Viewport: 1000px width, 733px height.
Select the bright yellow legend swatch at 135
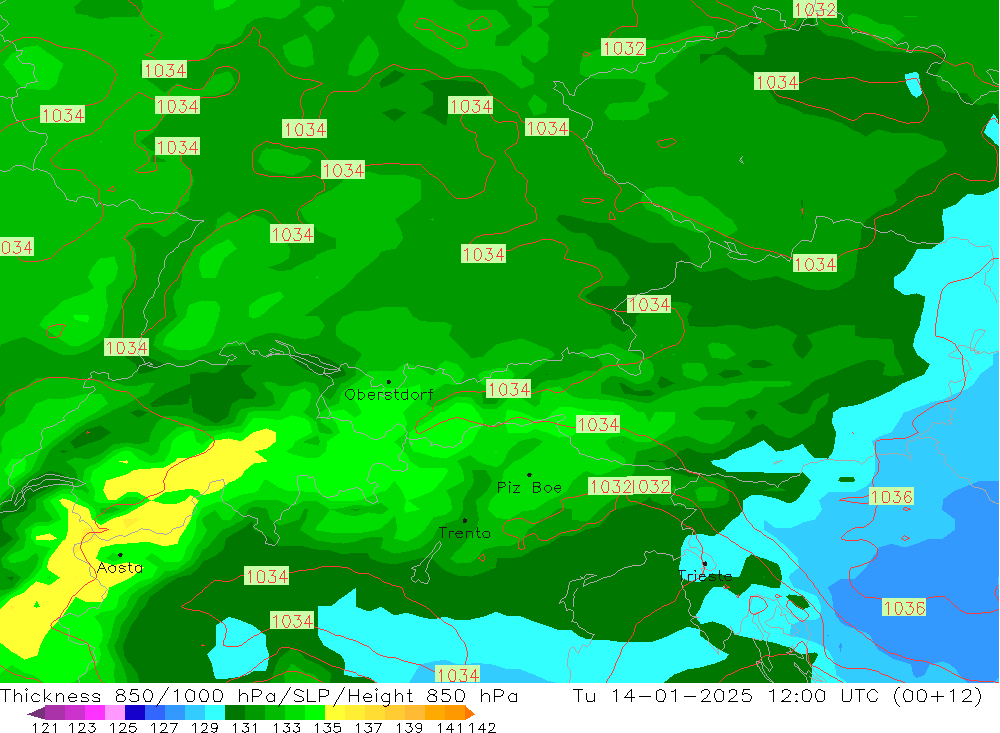coord(335,713)
